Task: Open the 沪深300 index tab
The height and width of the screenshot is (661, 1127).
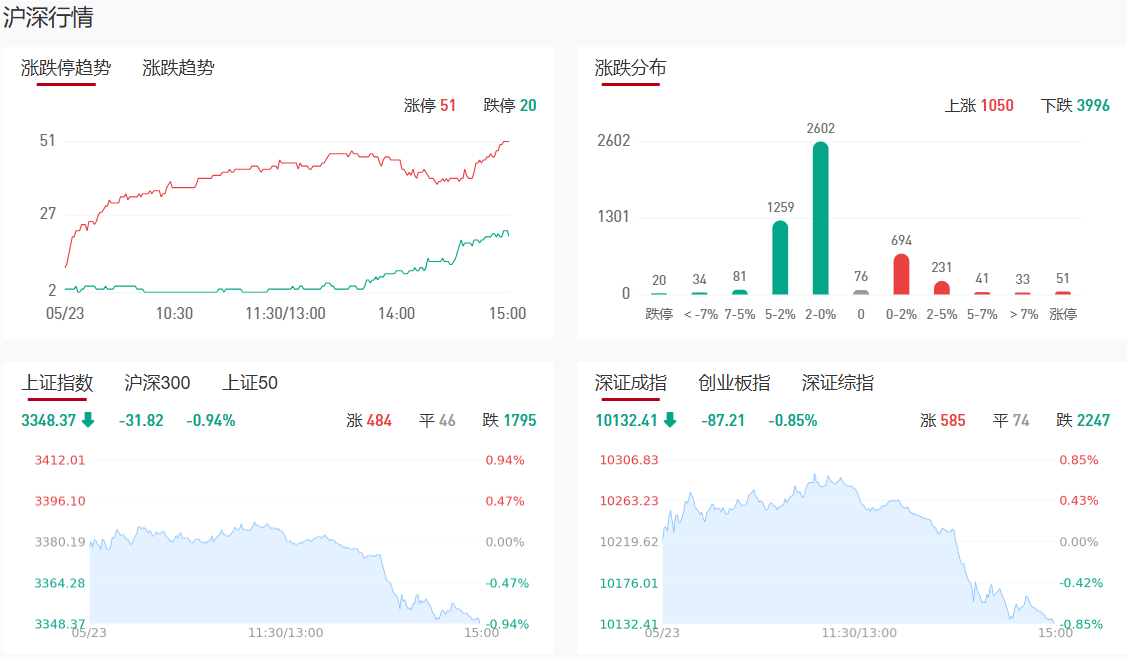Action: pyautogui.click(x=157, y=383)
